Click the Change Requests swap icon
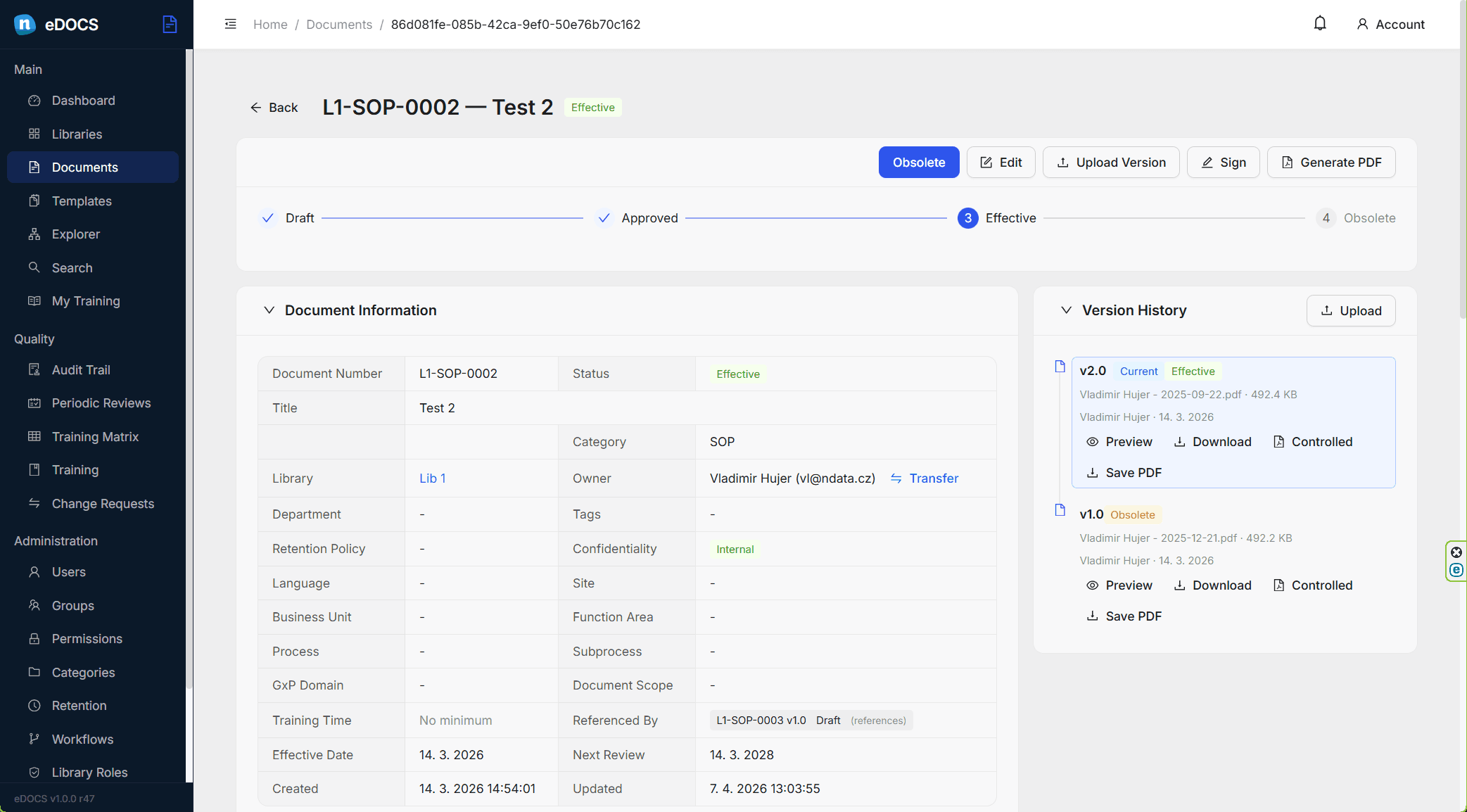 click(x=34, y=503)
